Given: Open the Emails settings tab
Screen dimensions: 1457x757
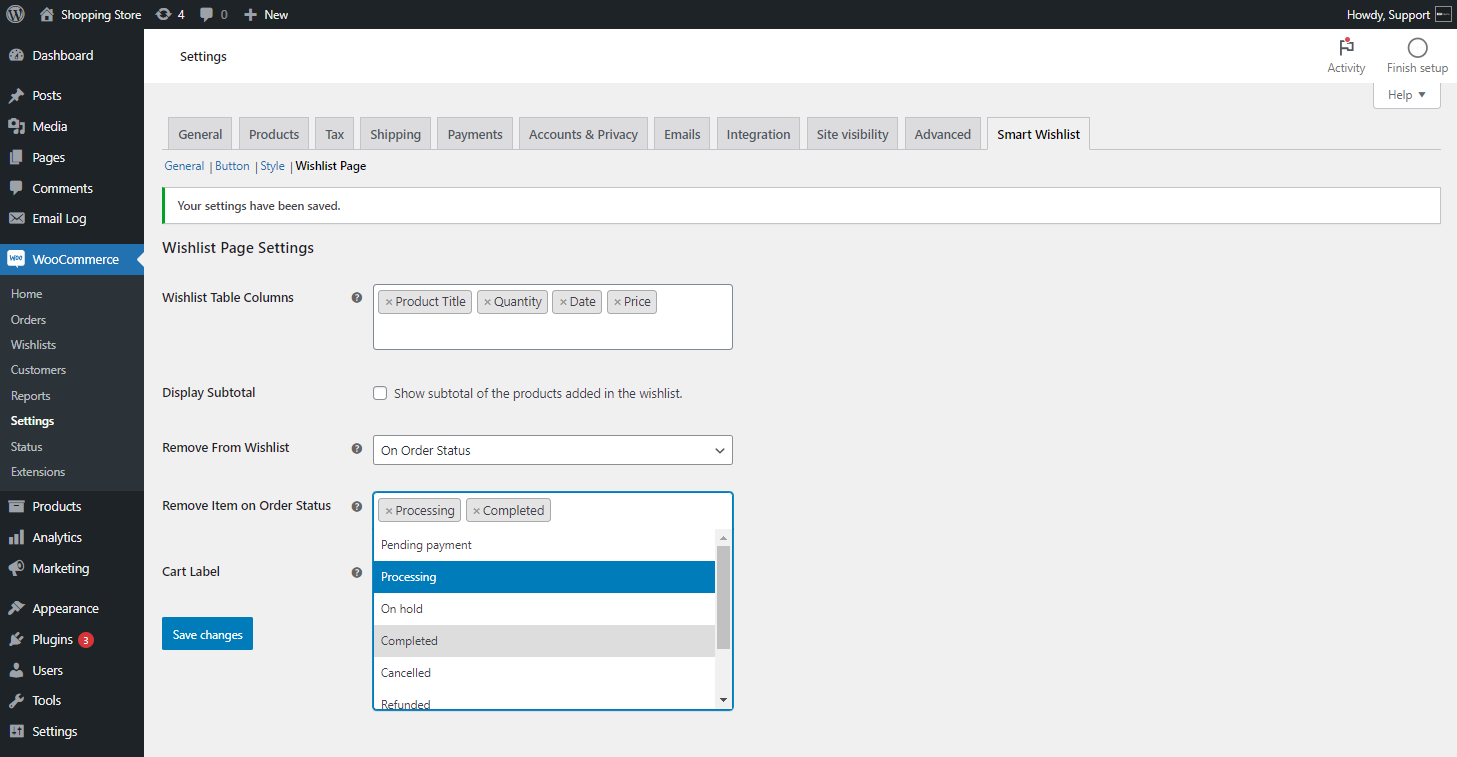Looking at the screenshot, I should tap(682, 134).
